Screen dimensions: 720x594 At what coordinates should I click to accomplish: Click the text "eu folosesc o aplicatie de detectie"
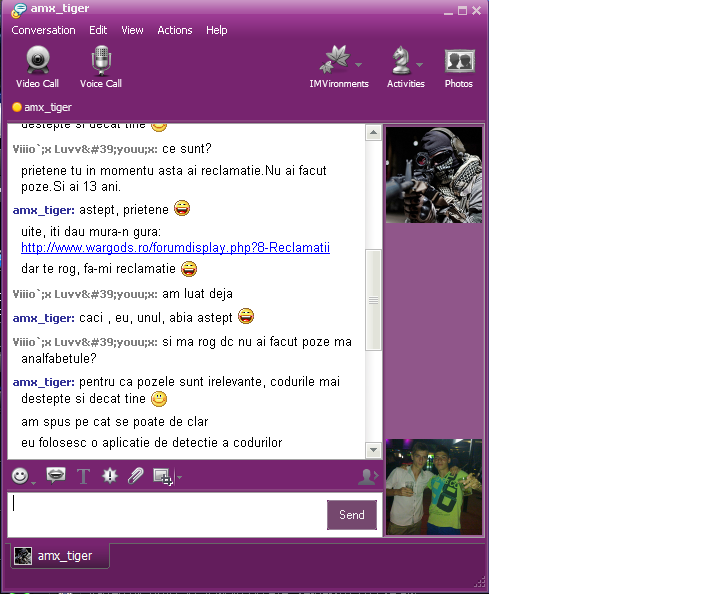point(119,443)
